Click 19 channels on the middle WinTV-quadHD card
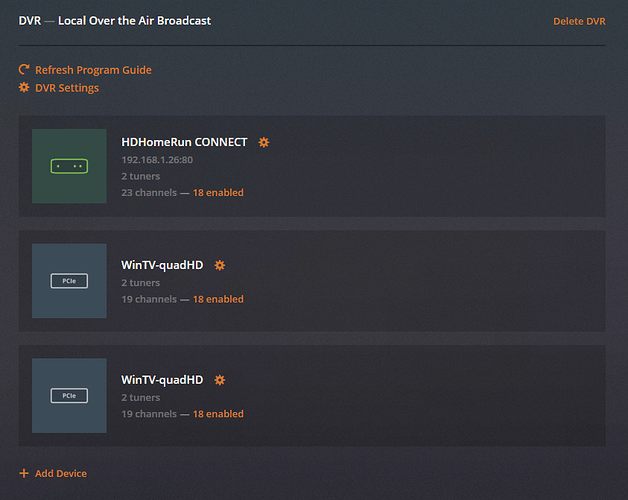Screen dimensions: 628x500 click(149, 299)
